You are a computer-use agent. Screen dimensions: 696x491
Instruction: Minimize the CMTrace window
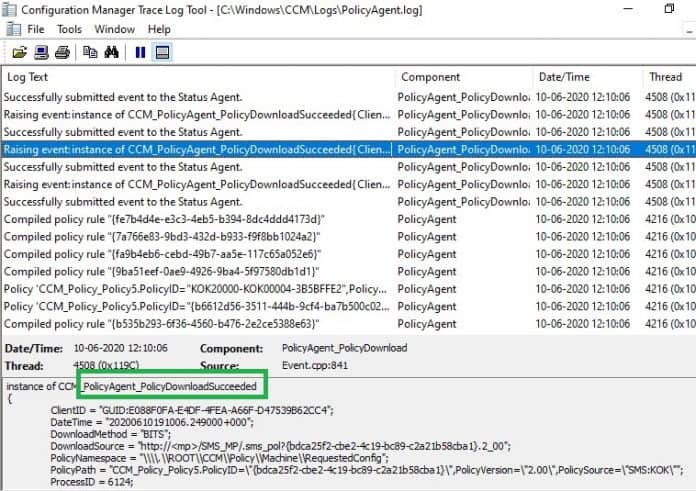(628, 8)
